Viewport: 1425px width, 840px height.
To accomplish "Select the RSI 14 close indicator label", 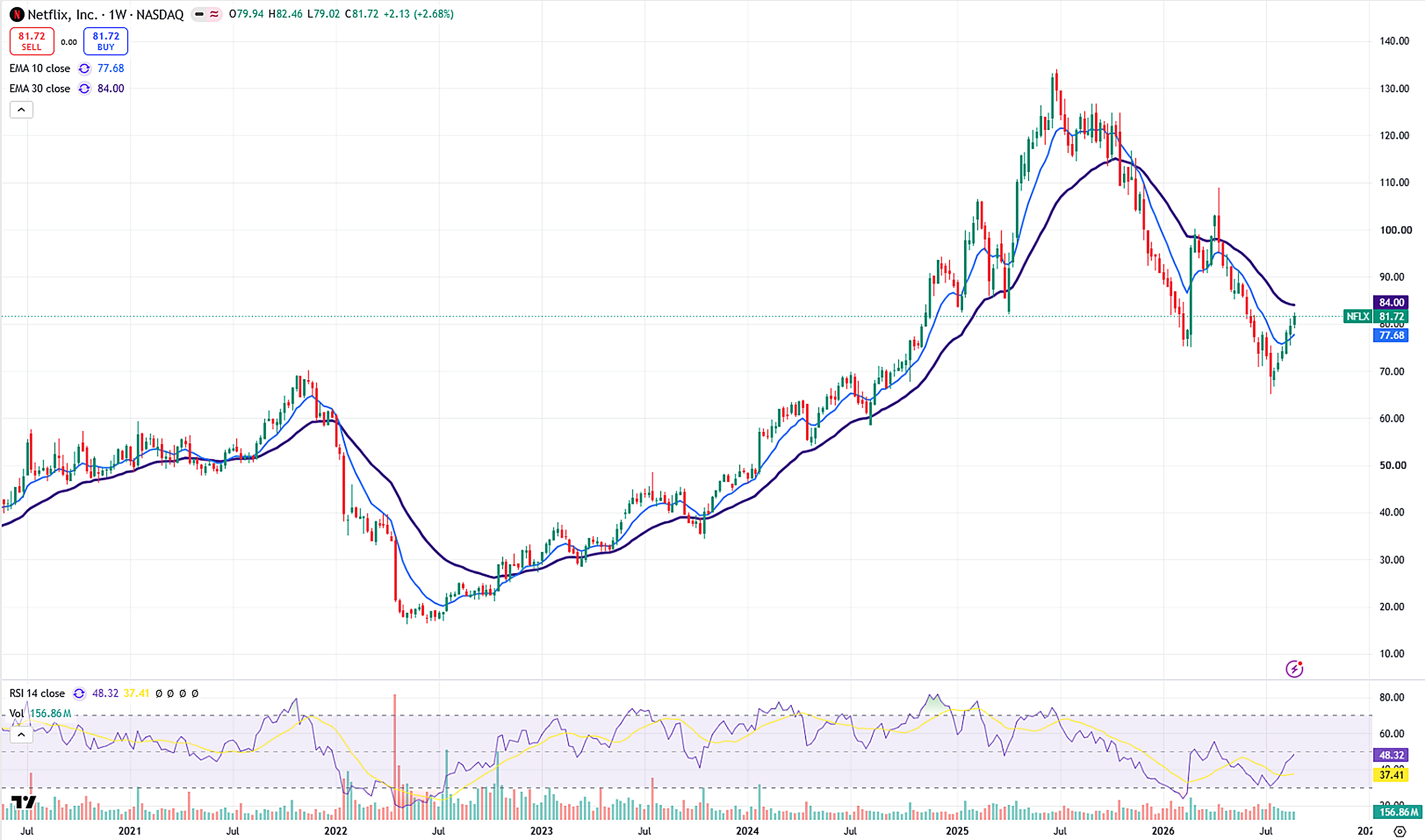I will tap(37, 693).
